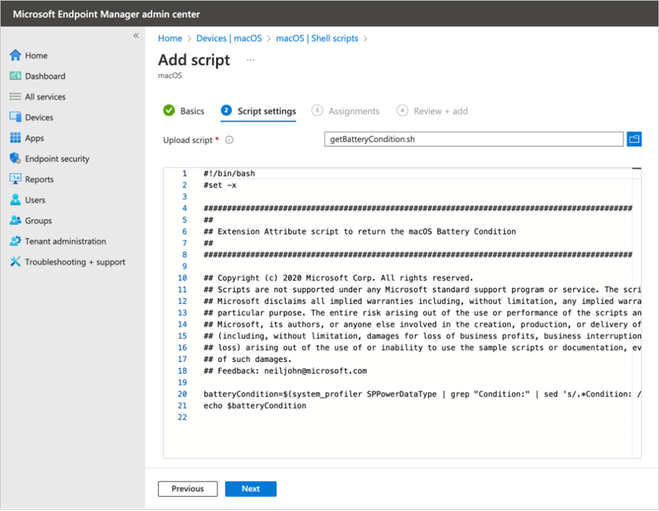The image size is (659, 511).
Task: Open All services in the navigation
Action: coord(45,97)
